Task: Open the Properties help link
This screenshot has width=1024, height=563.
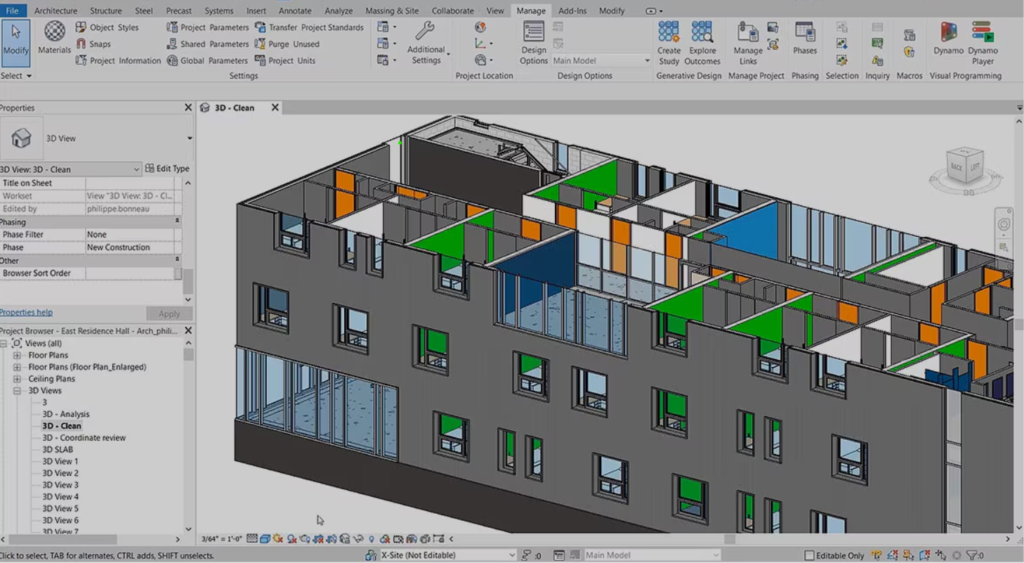Action: pos(26,312)
